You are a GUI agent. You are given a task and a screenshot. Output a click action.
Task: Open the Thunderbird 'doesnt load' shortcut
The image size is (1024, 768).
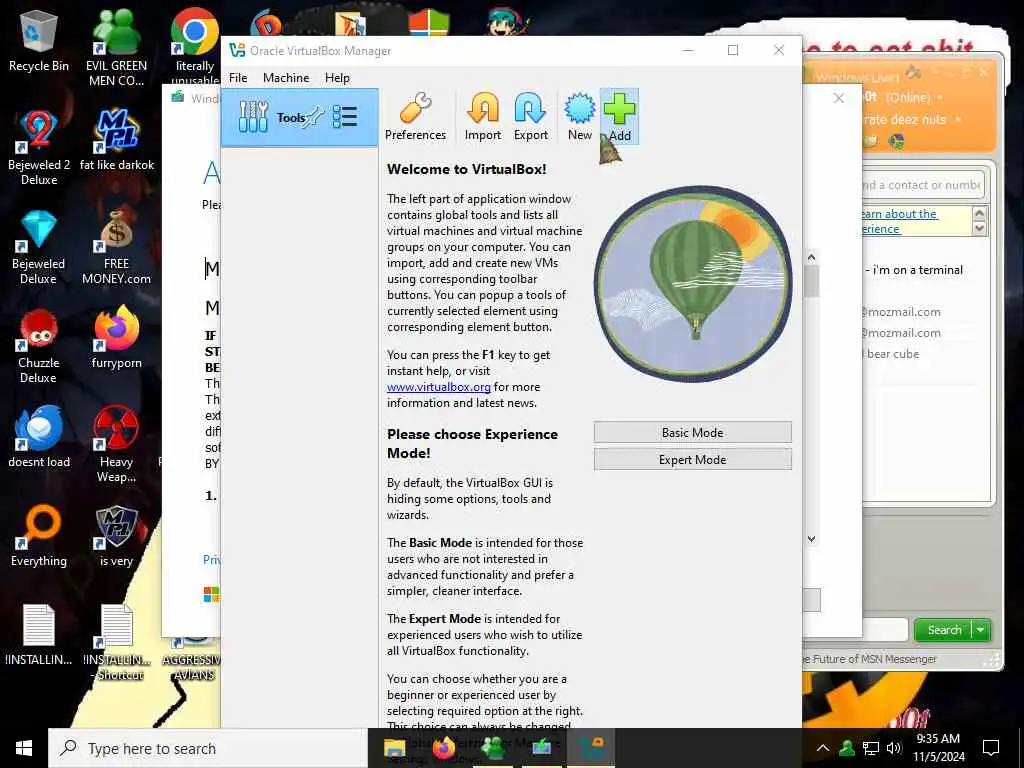39,436
